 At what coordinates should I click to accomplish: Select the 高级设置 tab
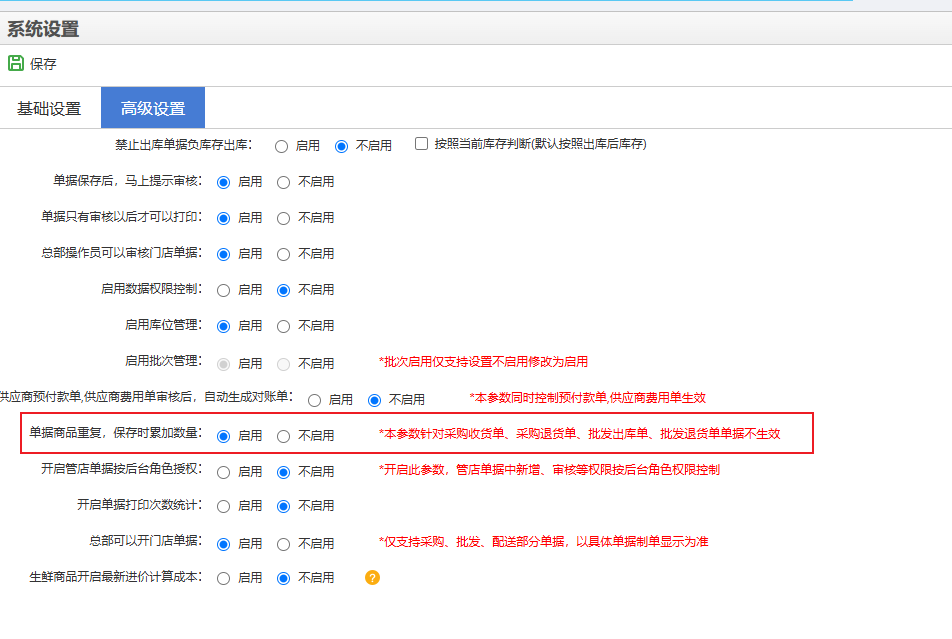tap(153, 108)
